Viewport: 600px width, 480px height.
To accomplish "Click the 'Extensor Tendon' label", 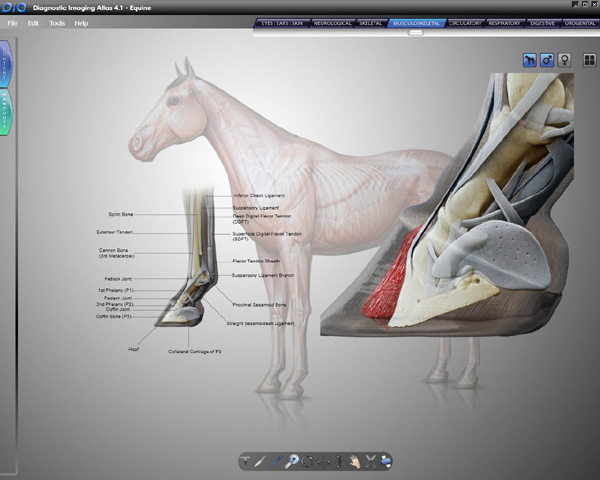I will [115, 232].
